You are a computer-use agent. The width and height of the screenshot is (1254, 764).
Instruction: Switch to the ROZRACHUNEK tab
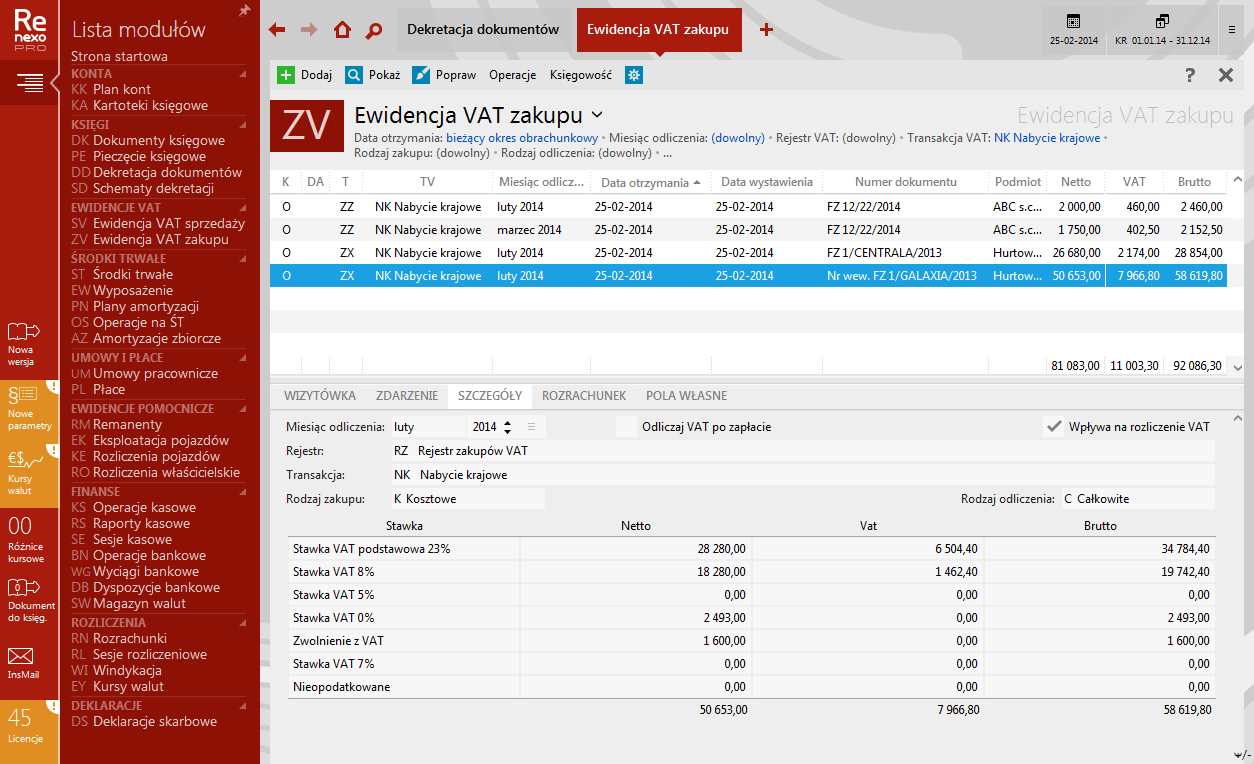tap(583, 395)
